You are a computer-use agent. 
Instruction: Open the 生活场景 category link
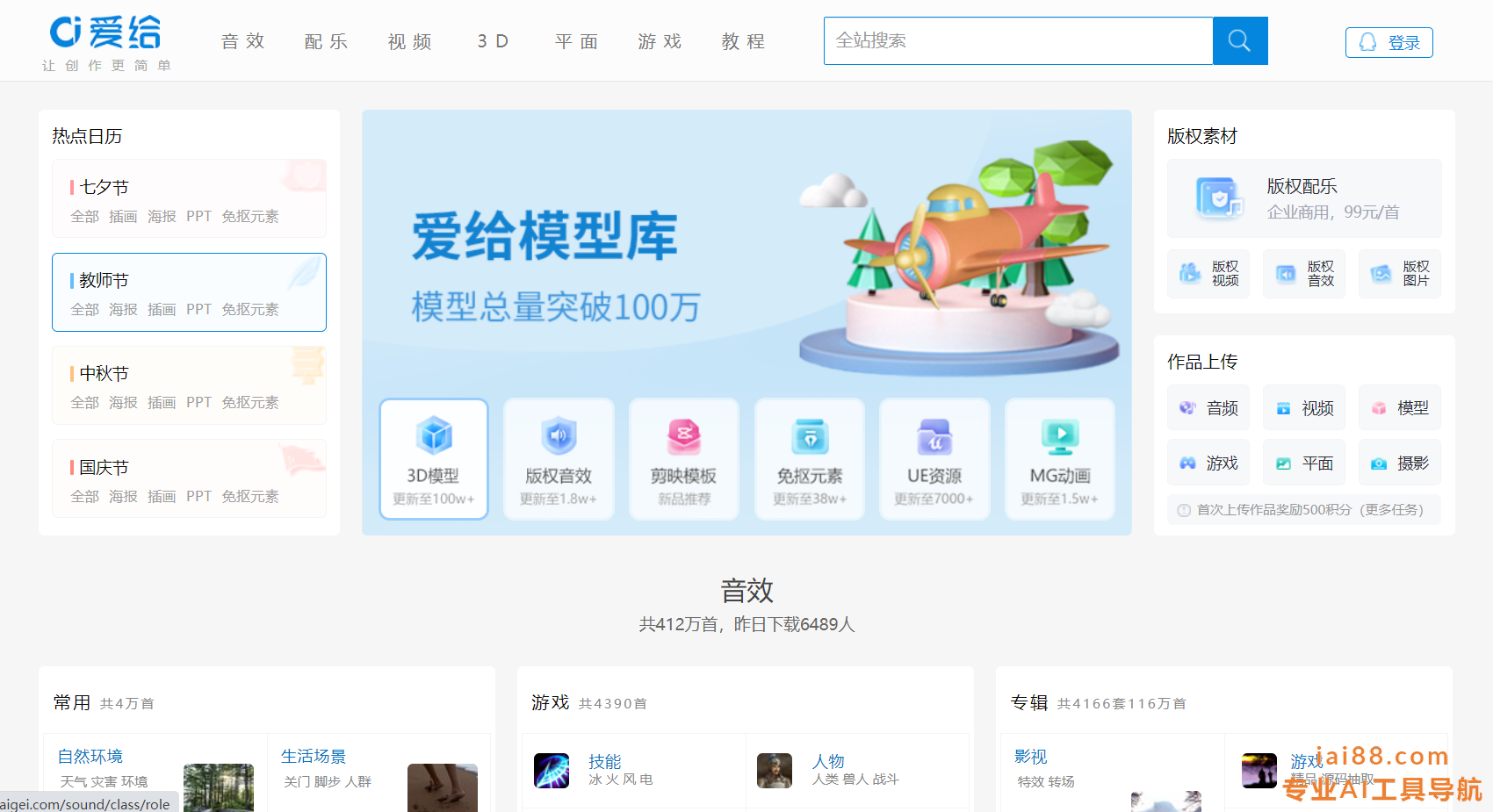point(314,756)
